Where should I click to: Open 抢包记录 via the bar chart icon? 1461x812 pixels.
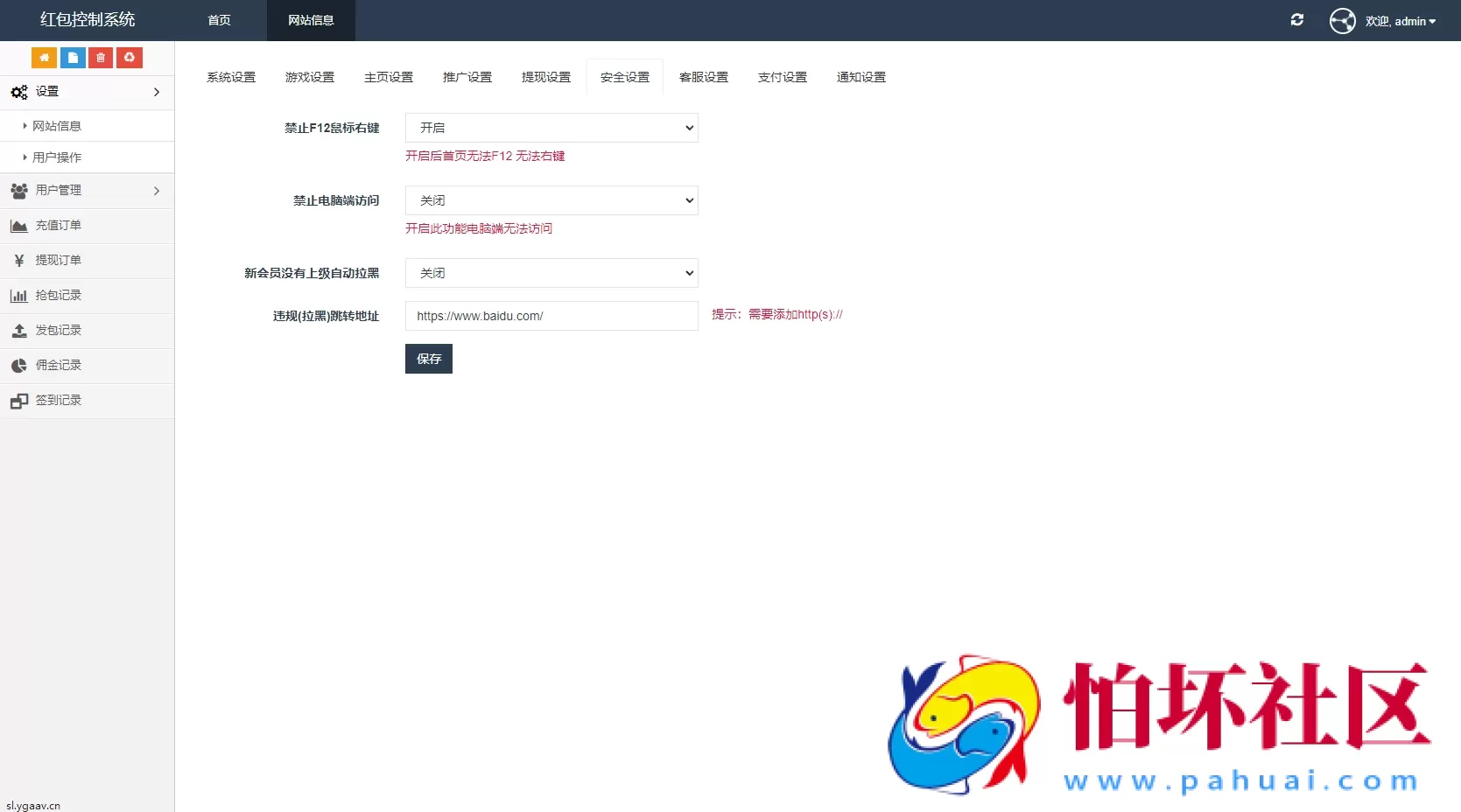click(x=18, y=296)
